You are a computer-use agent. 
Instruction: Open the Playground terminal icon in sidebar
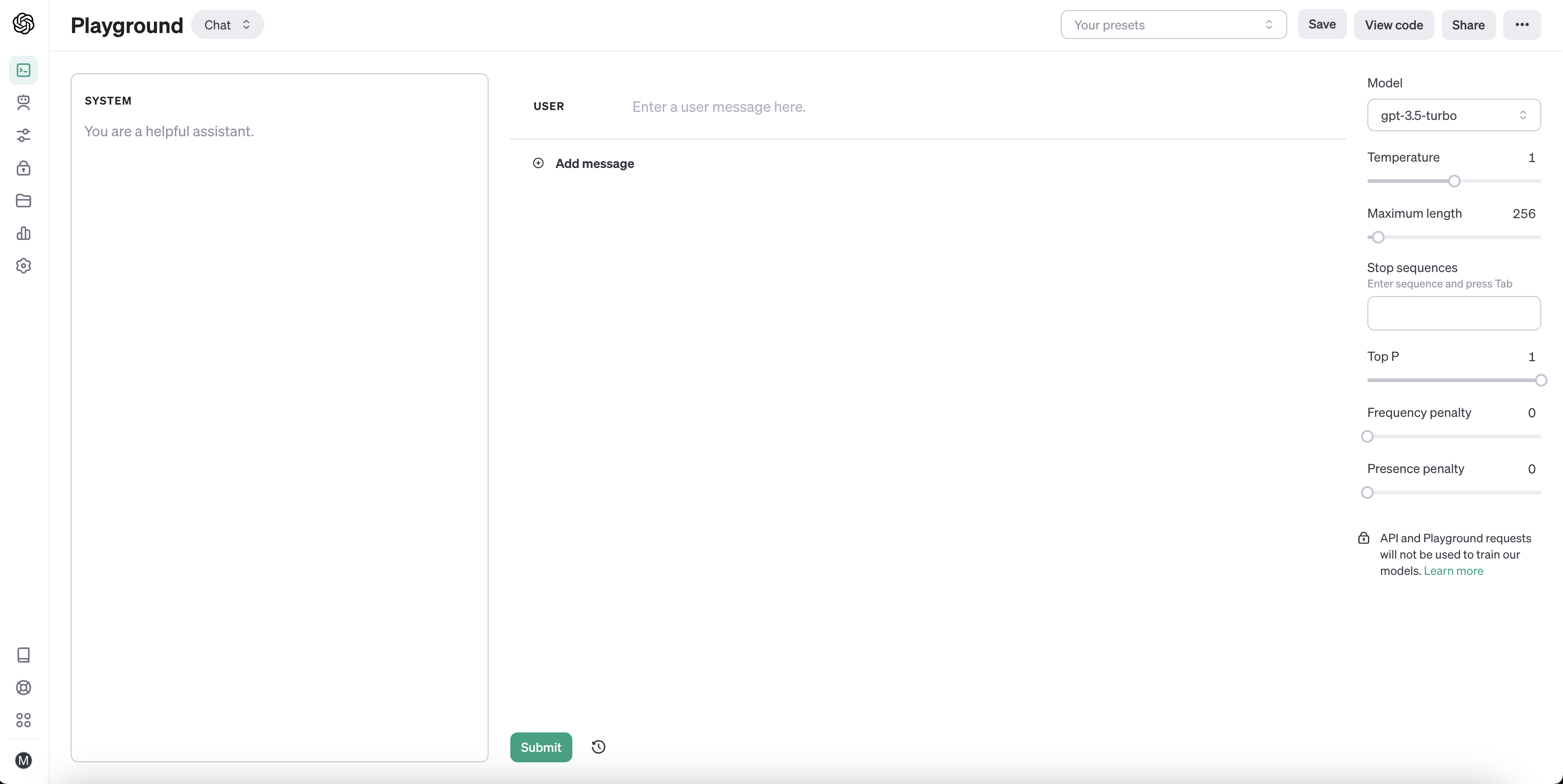point(23,71)
